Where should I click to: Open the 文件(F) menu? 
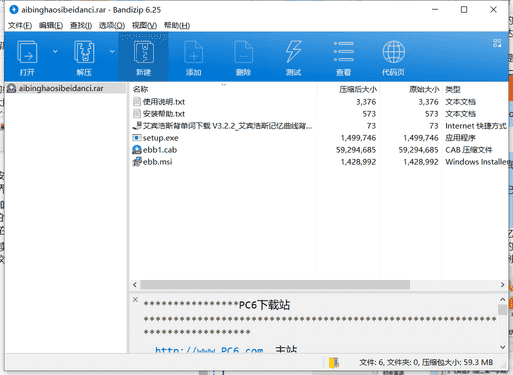click(x=20, y=26)
